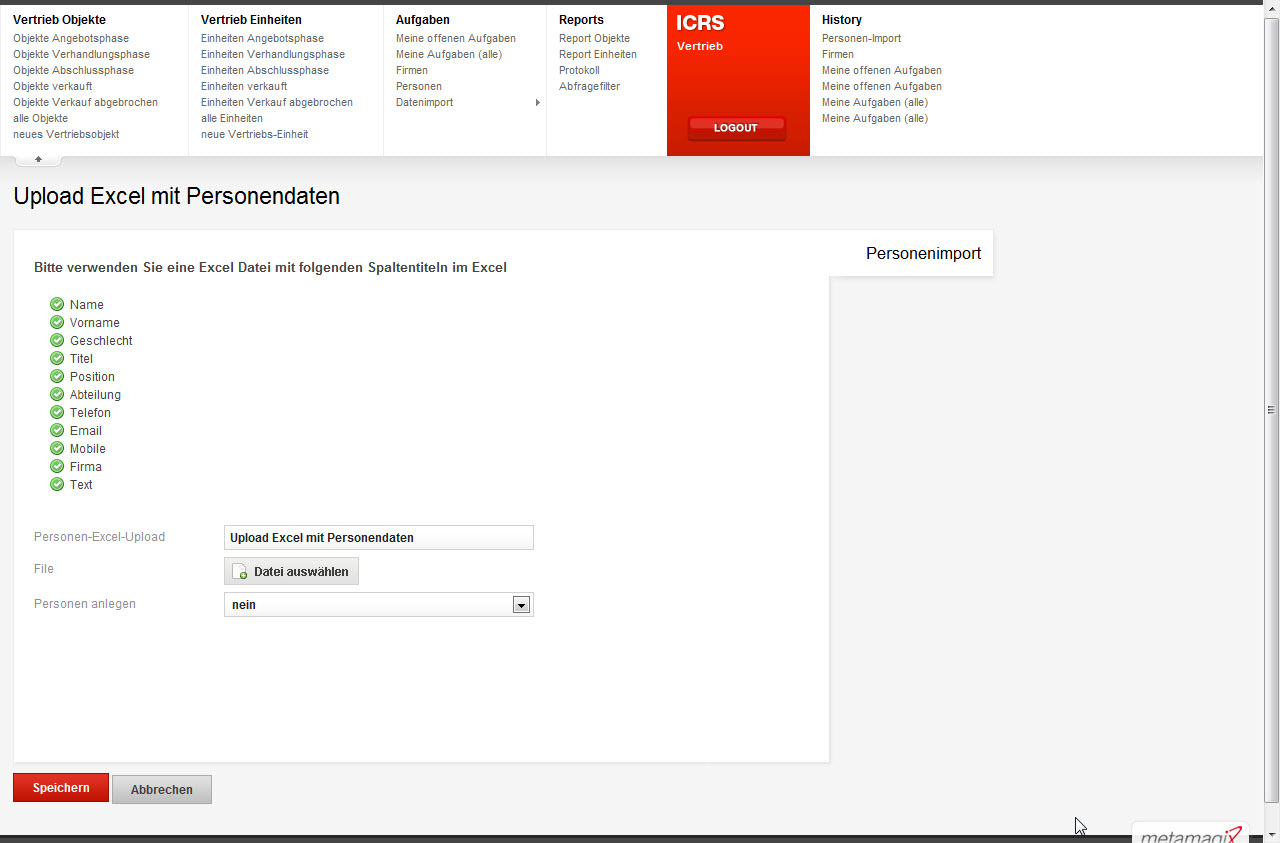
Task: Open Einheiten verkauft
Action: pos(244,86)
